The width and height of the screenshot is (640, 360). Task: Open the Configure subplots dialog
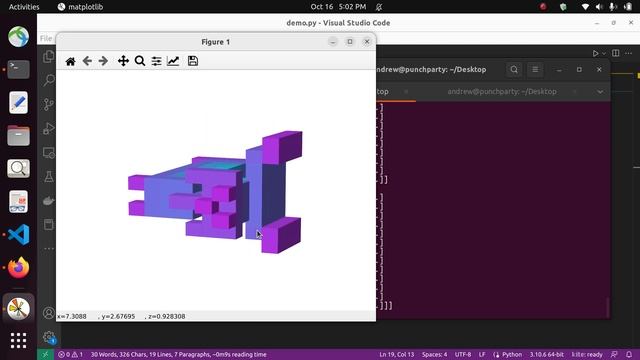point(156,61)
